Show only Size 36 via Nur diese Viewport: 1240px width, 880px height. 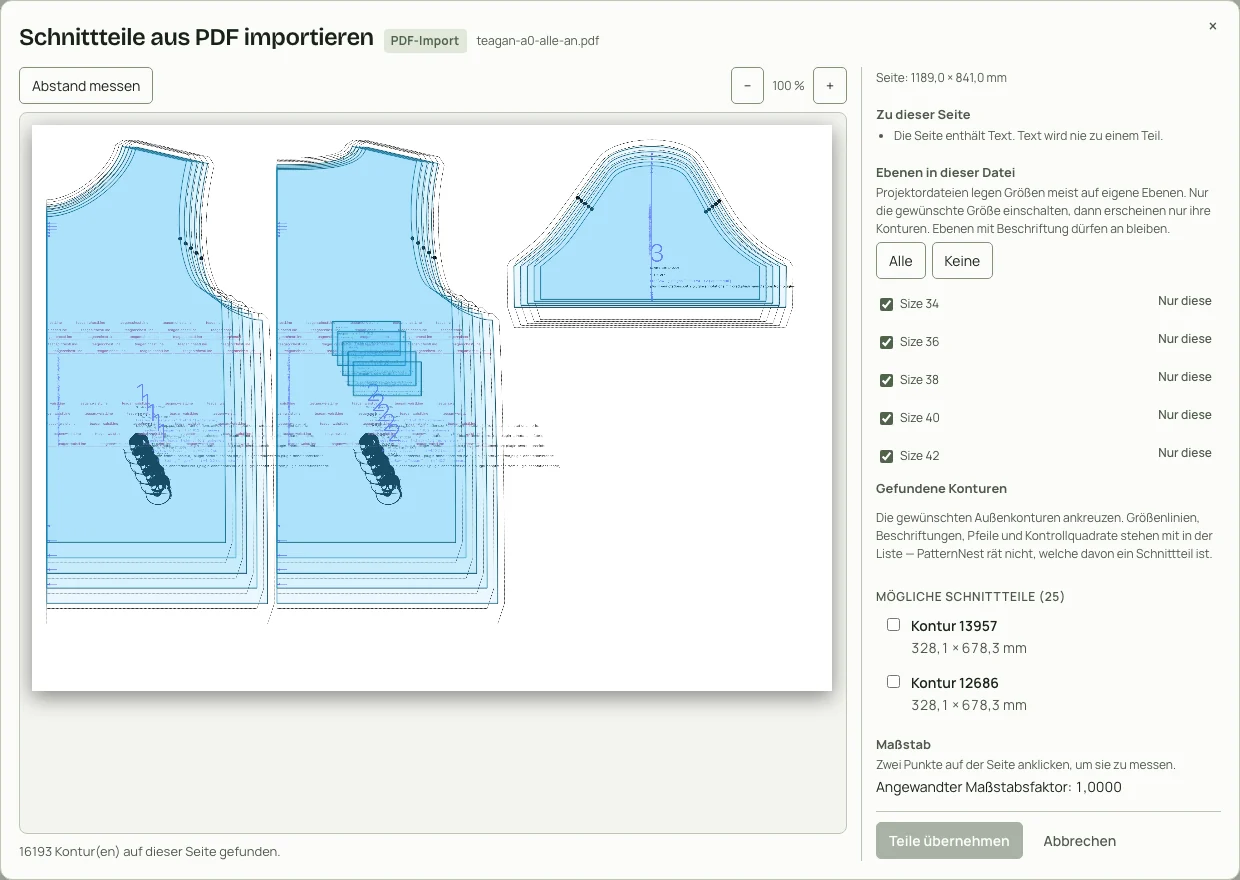click(1185, 339)
